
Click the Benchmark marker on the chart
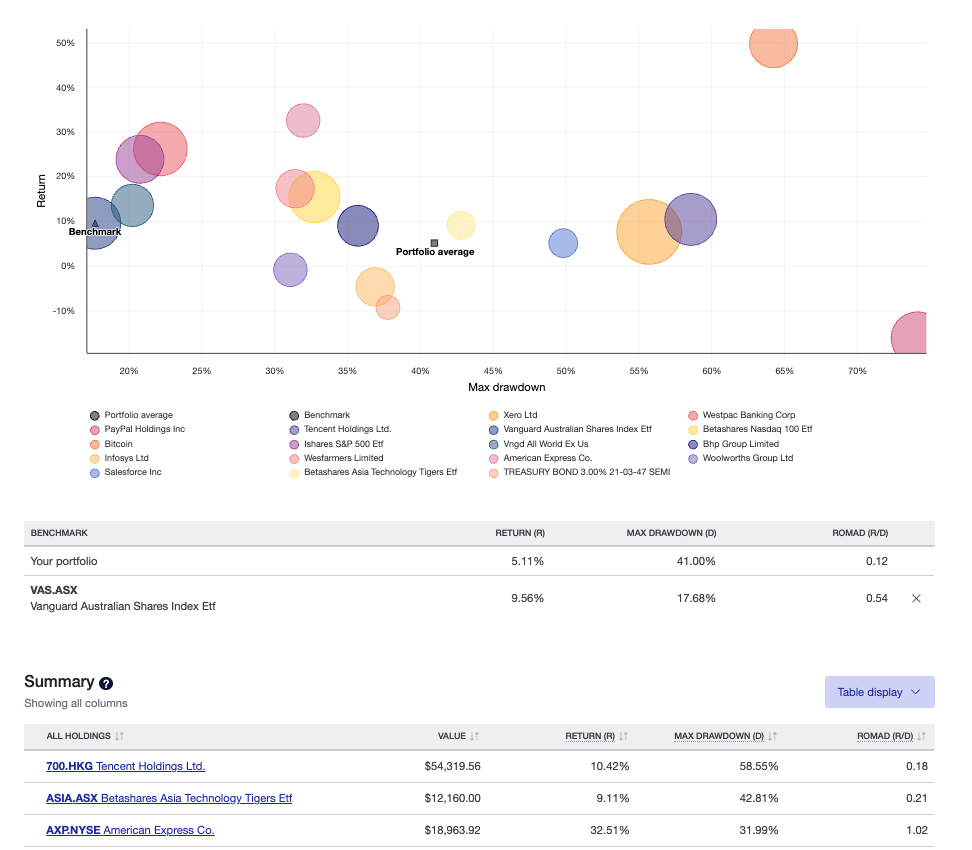coord(95,224)
